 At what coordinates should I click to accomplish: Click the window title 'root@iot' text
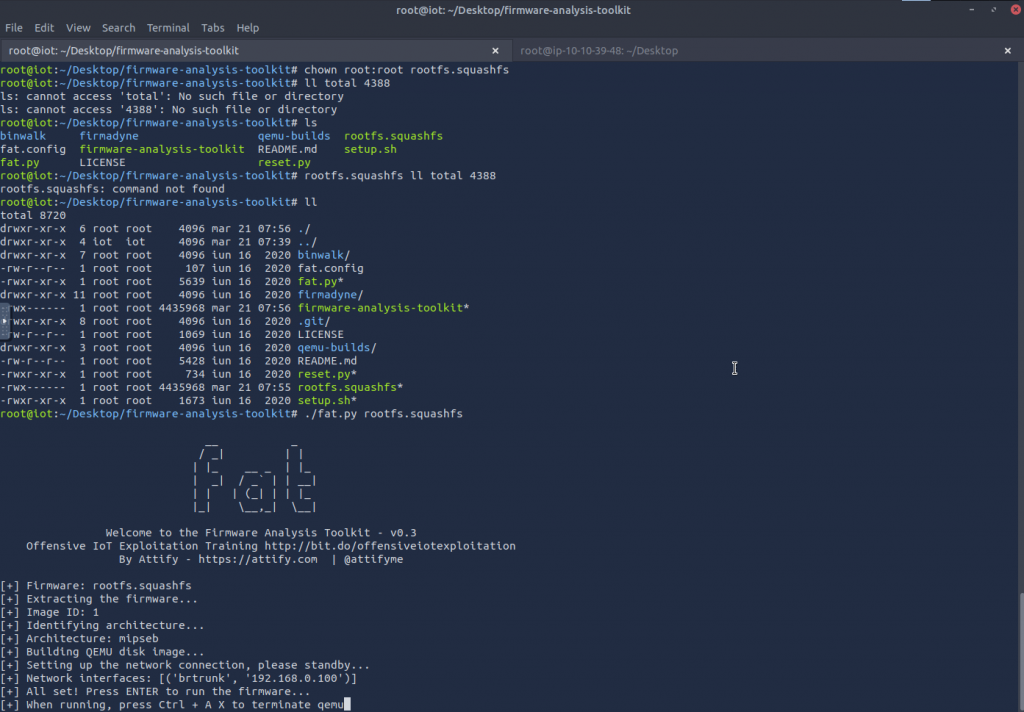(513, 10)
